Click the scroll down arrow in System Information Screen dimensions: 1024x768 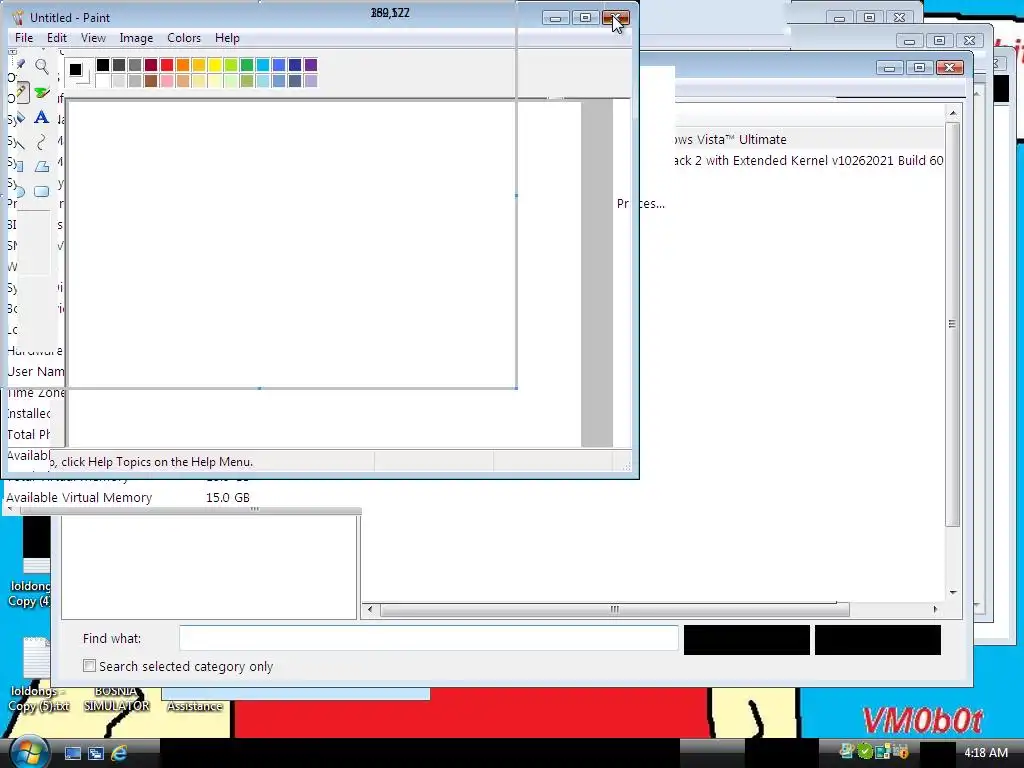point(953,593)
